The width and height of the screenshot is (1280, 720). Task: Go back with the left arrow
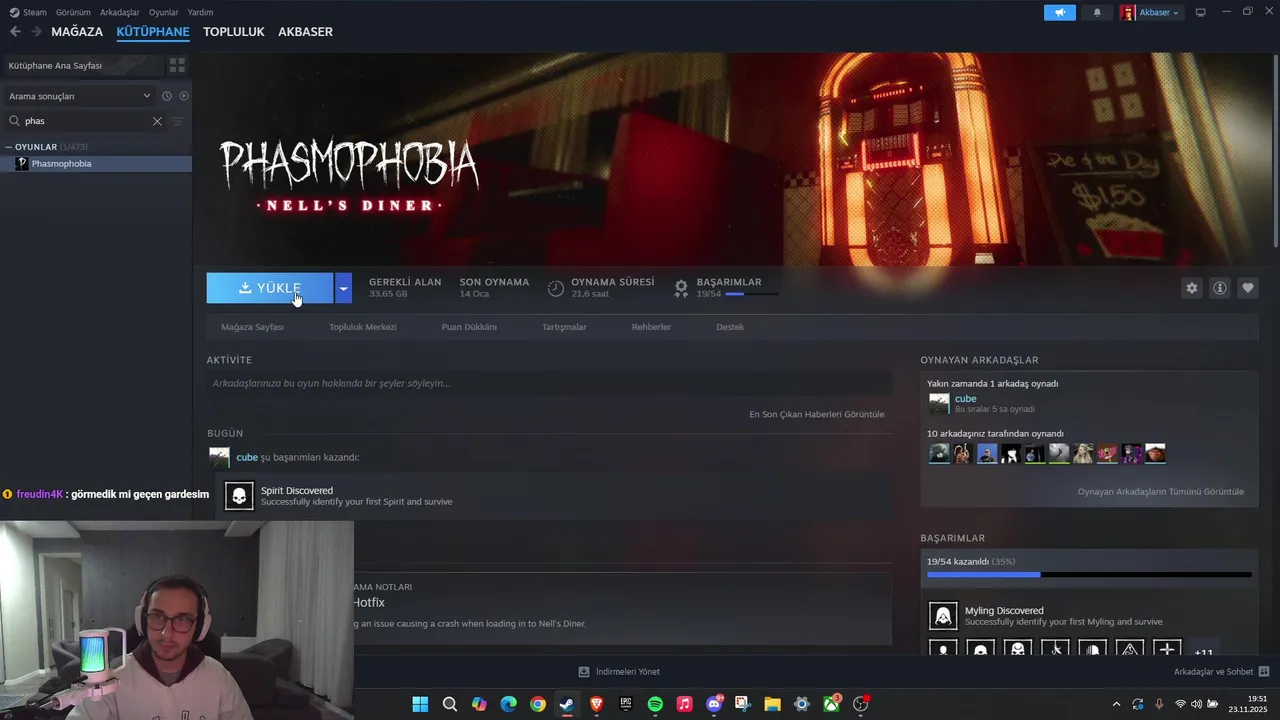click(15, 31)
